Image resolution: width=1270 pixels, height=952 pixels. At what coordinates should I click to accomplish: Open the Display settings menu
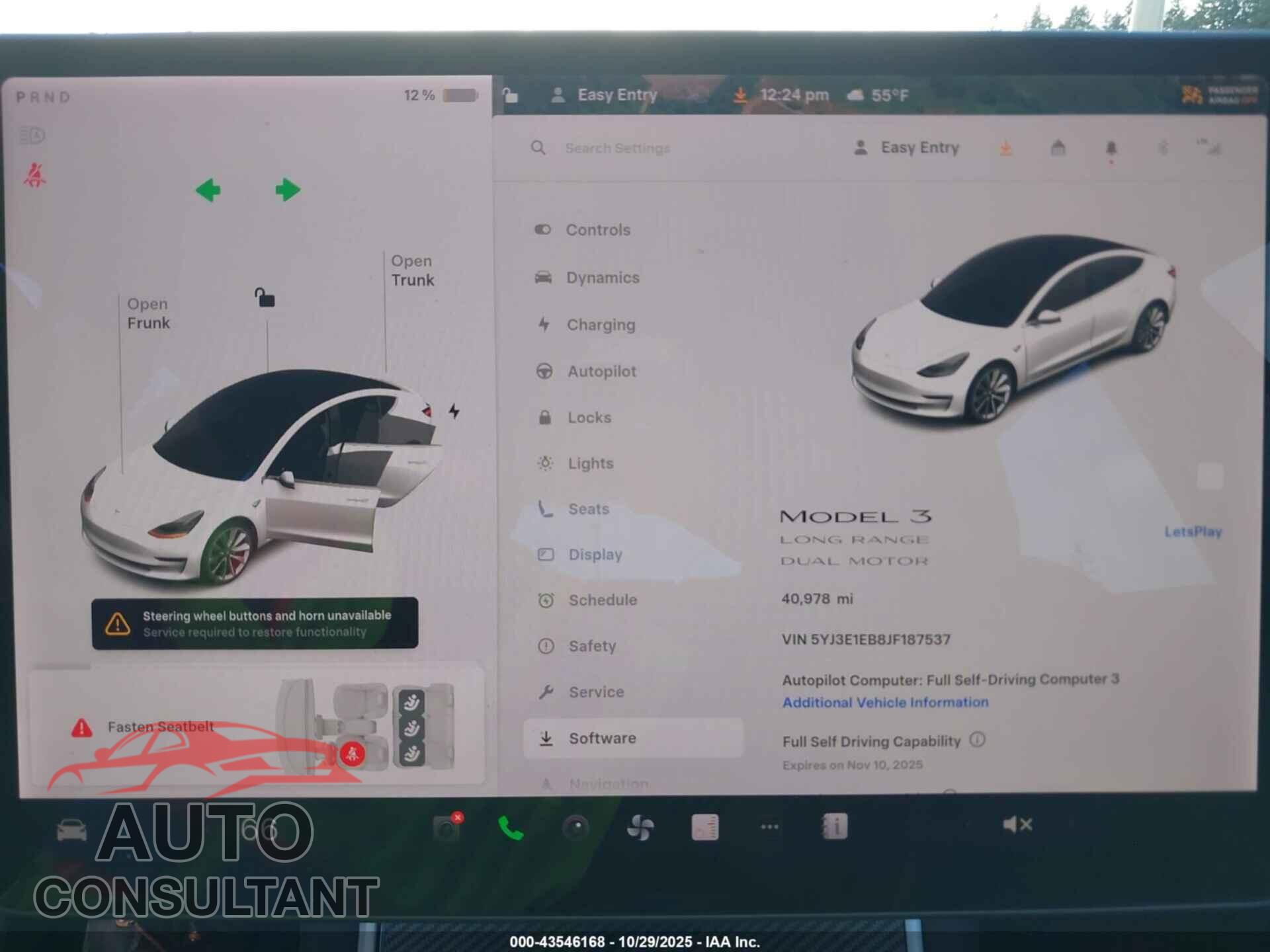tap(579, 554)
